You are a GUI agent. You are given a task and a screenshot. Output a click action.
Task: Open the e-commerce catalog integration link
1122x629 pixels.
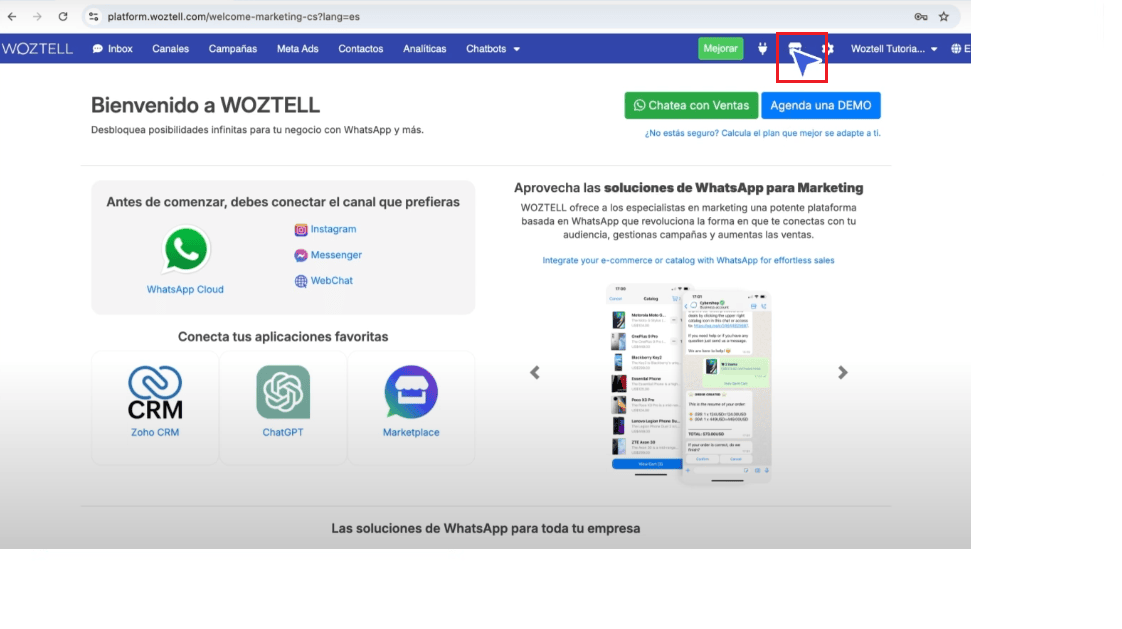pyautogui.click(x=688, y=260)
